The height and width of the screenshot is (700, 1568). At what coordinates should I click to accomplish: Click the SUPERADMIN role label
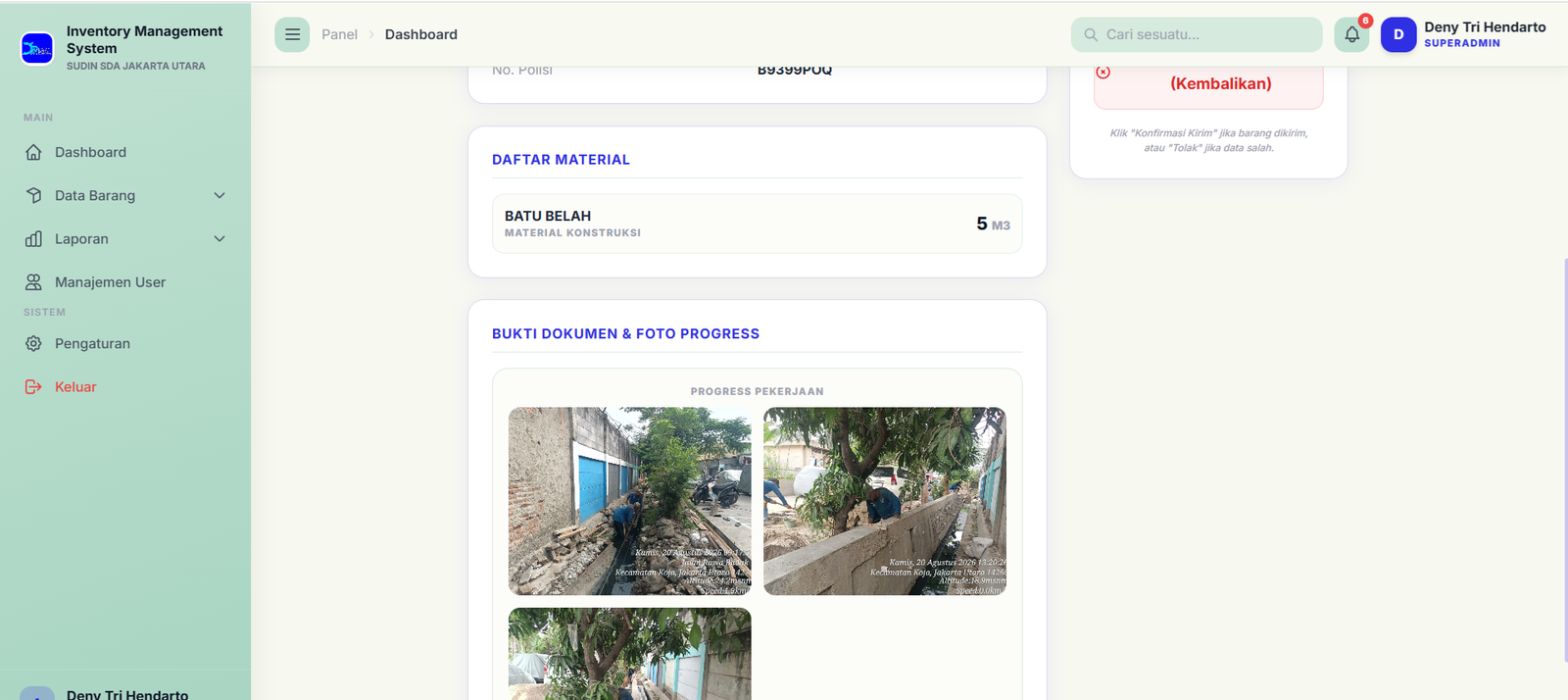coord(1462,43)
